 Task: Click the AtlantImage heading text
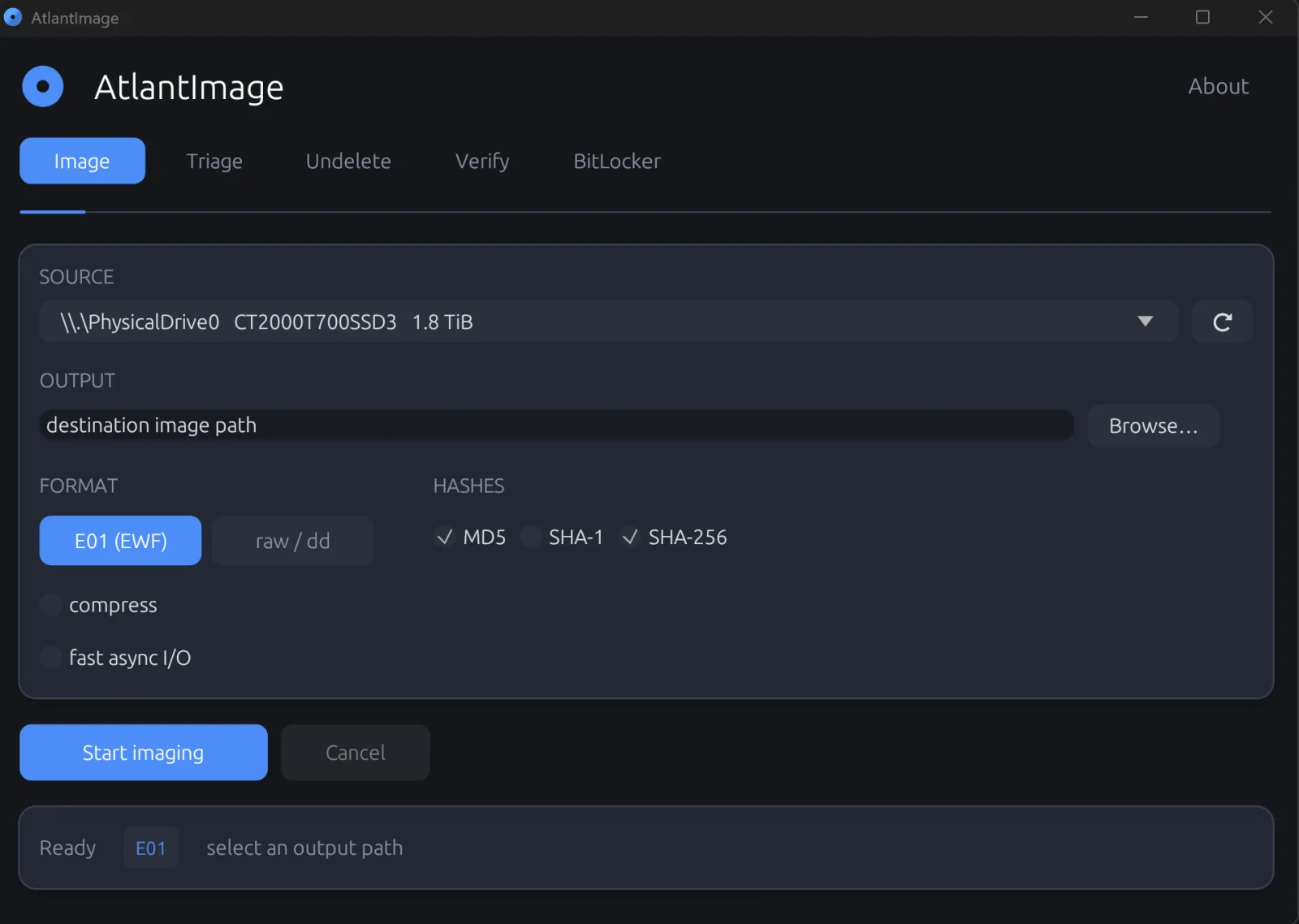coord(188,88)
